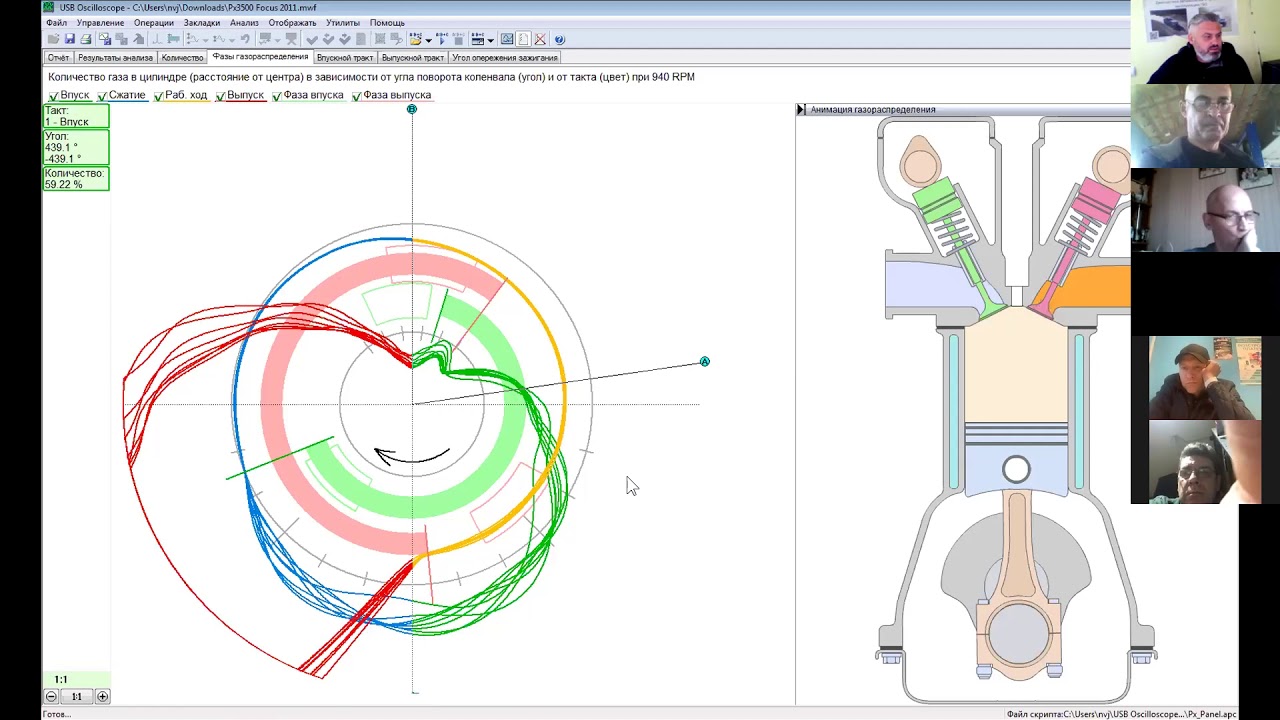1280x720 pixels.
Task: Click the grayed axis measurement toolbar icon
Action: pos(156,39)
